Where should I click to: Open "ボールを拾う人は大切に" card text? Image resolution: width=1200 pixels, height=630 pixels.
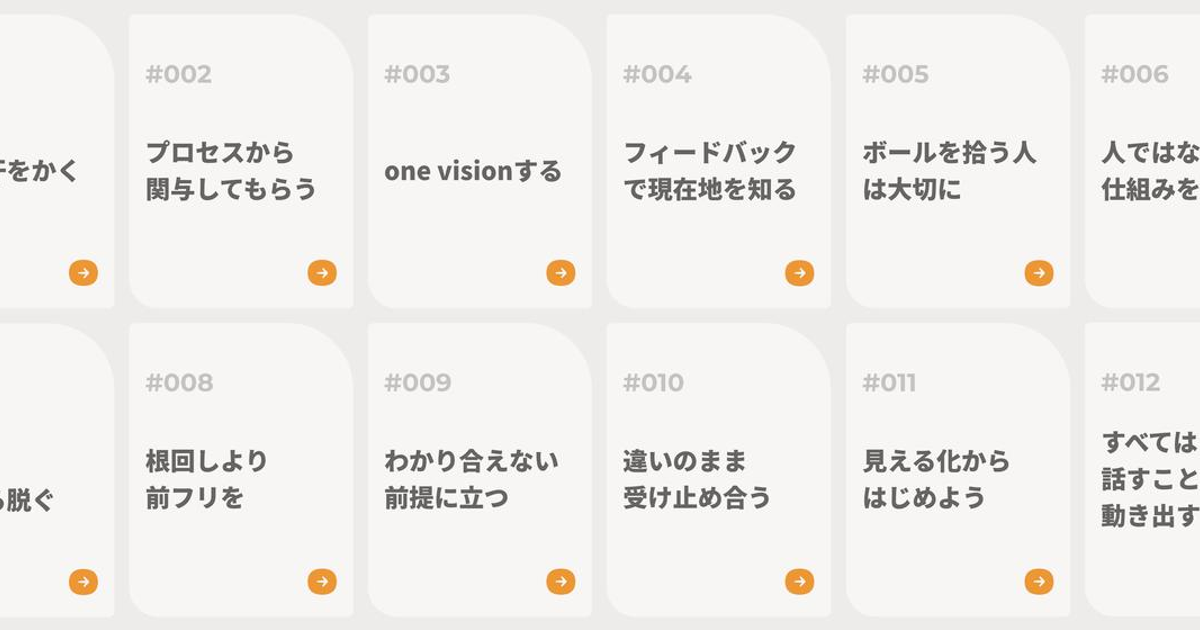click(x=949, y=171)
